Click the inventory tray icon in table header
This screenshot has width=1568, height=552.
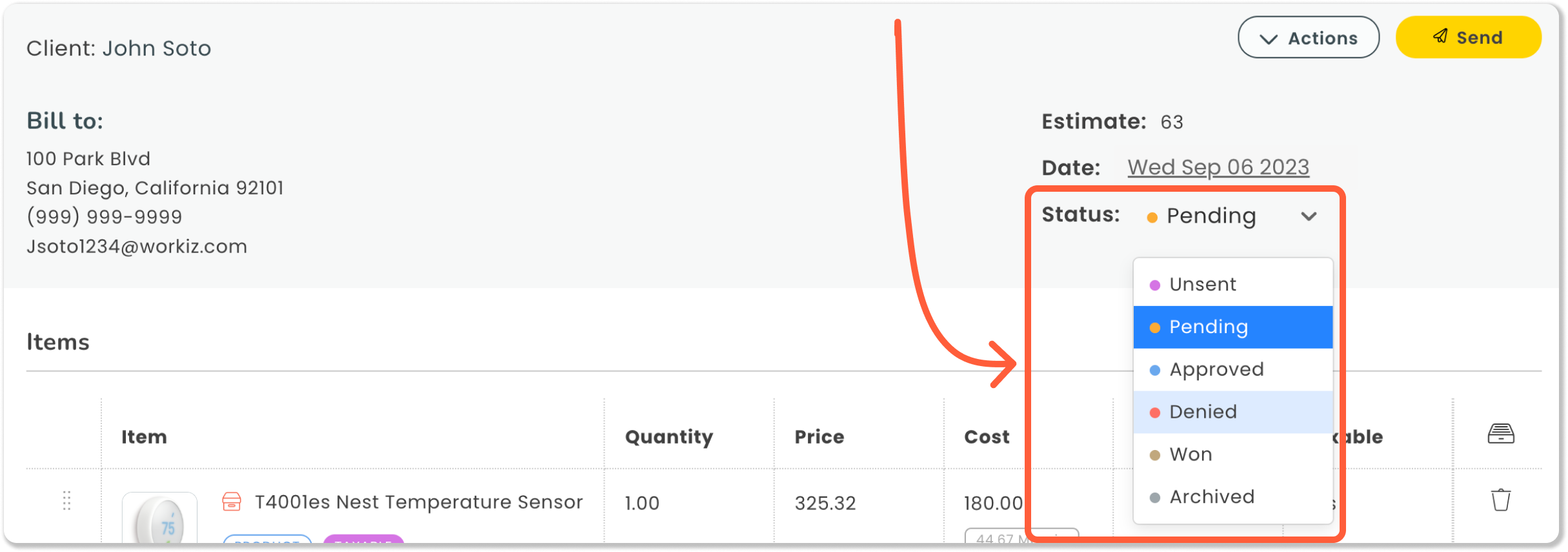coord(1500,434)
